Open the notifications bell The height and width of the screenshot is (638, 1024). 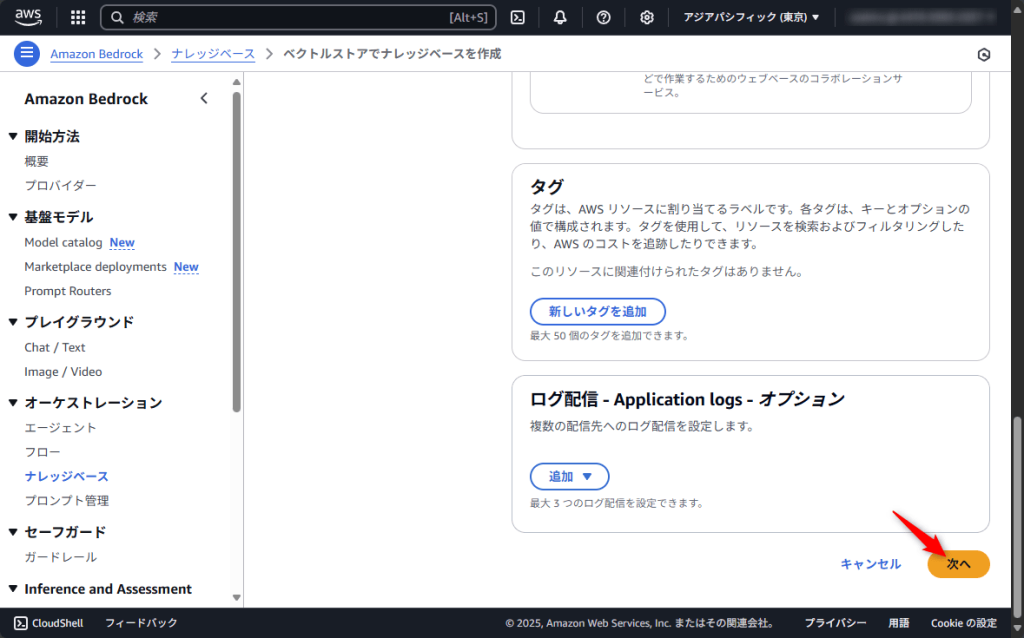click(x=560, y=18)
